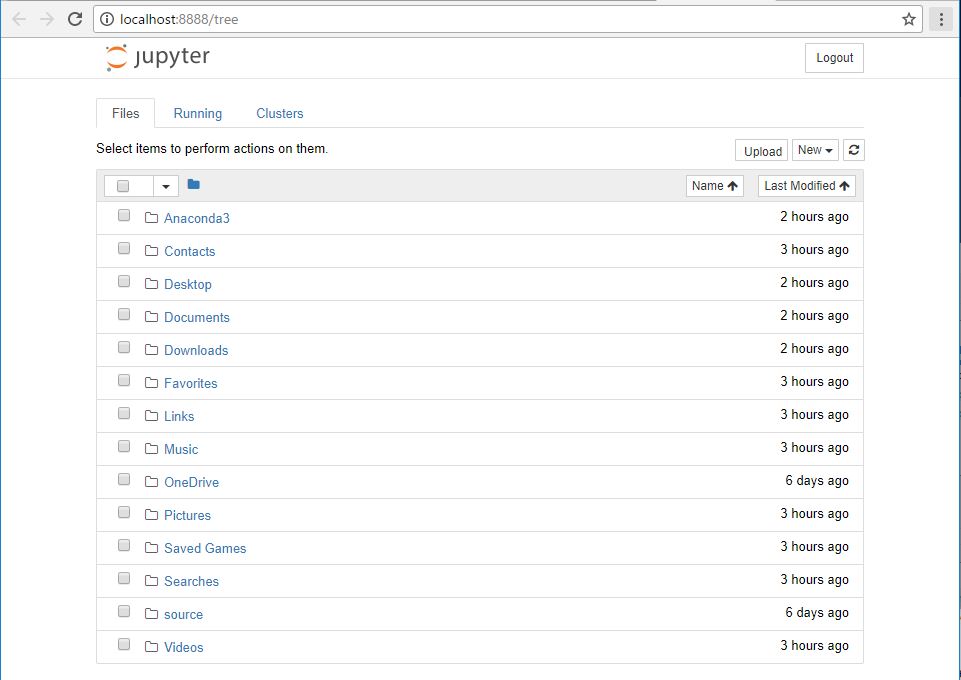This screenshot has width=961, height=680.
Task: Tick the select-all checkbox in header
Action: coord(123,186)
